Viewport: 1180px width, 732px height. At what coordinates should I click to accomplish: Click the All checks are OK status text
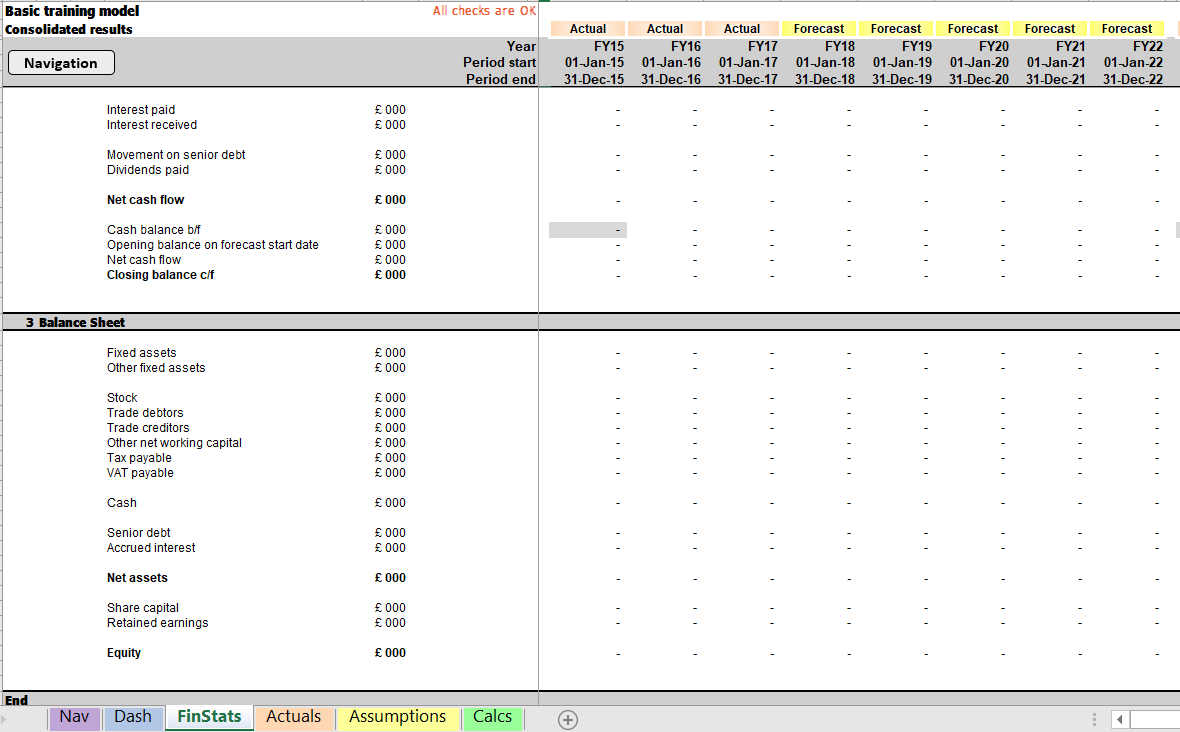click(x=484, y=11)
